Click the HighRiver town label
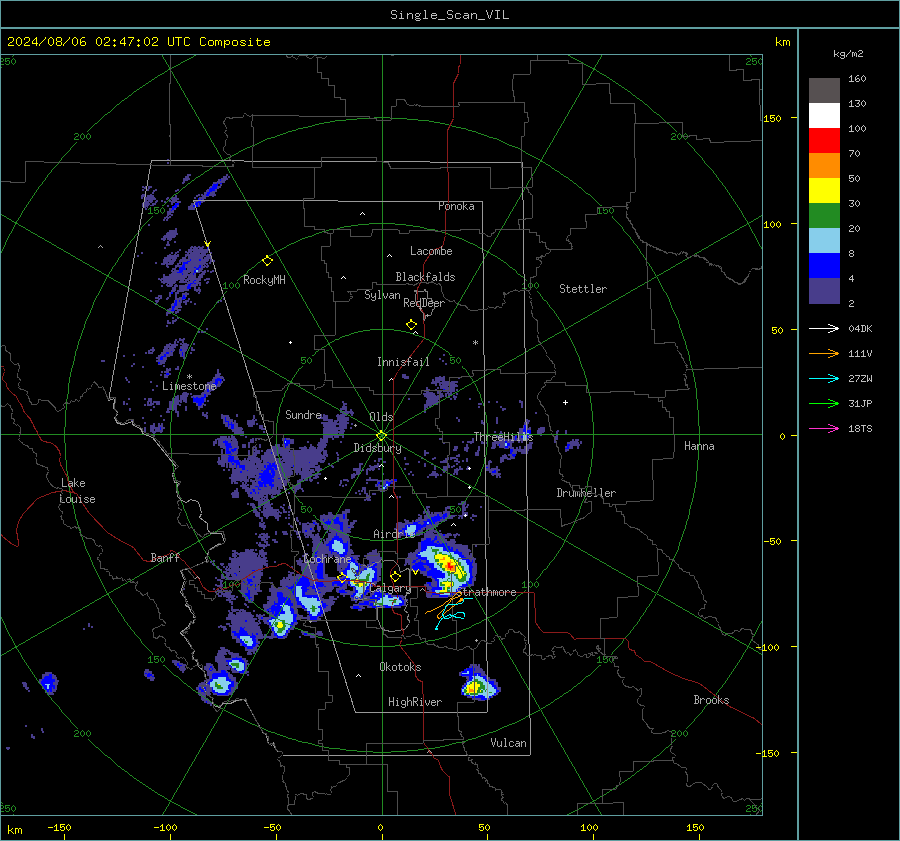The width and height of the screenshot is (900, 841). pos(415,702)
